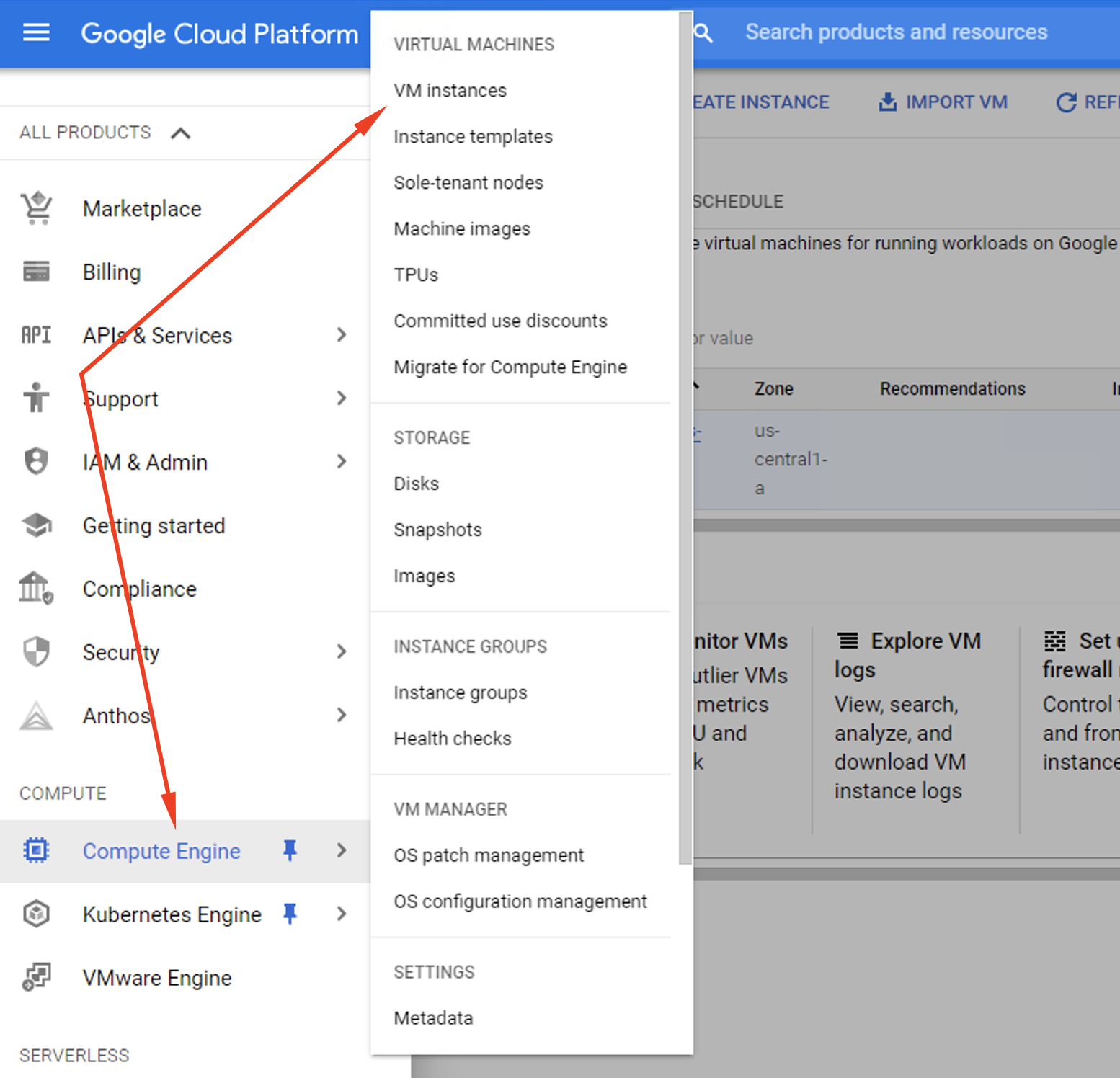The width and height of the screenshot is (1120, 1078).
Task: Click the Google Cloud Platform logo text
Action: (220, 34)
